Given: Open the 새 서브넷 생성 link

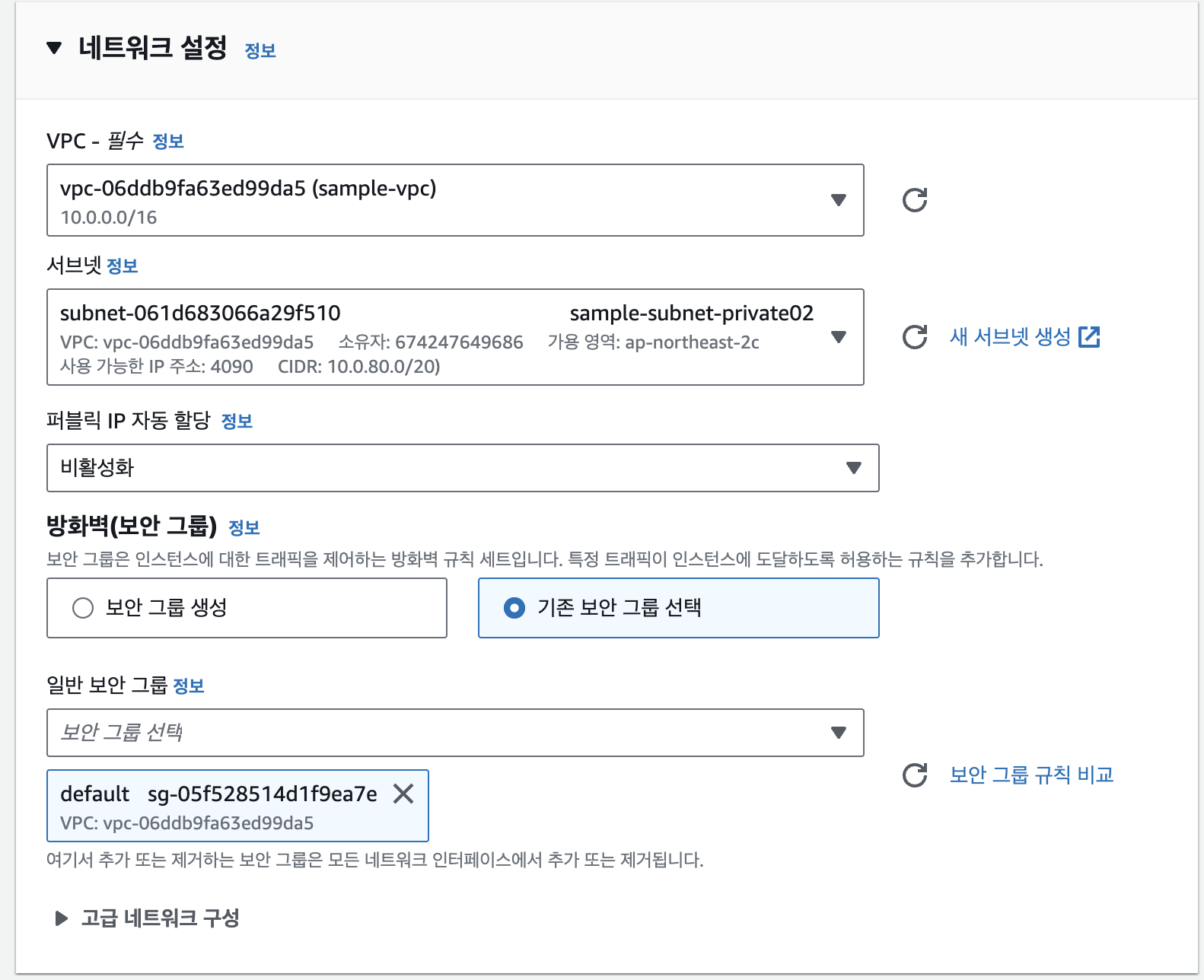Looking at the screenshot, I should [x=1010, y=337].
